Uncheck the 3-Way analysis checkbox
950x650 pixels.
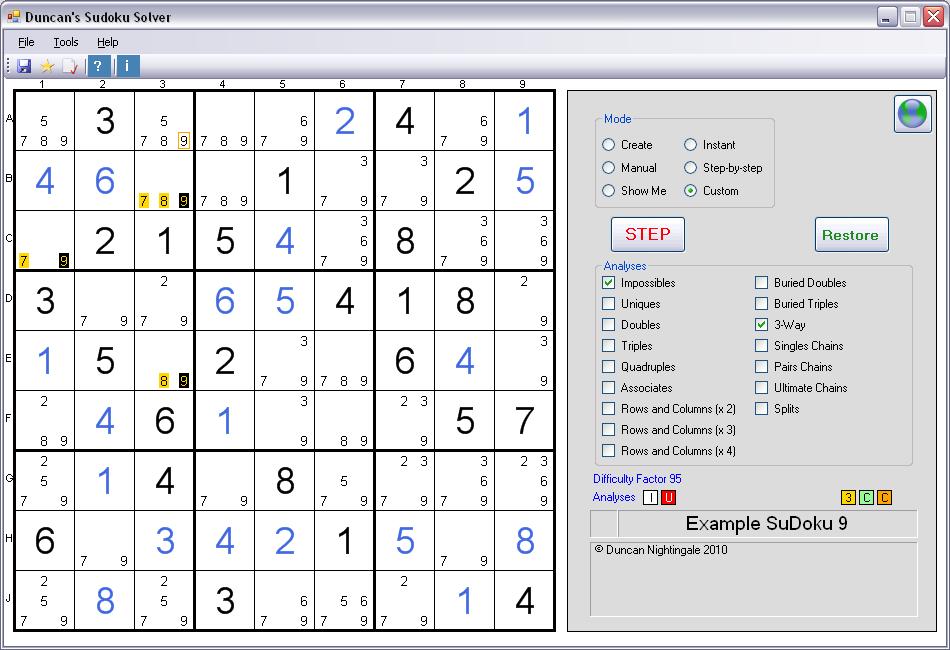point(762,325)
